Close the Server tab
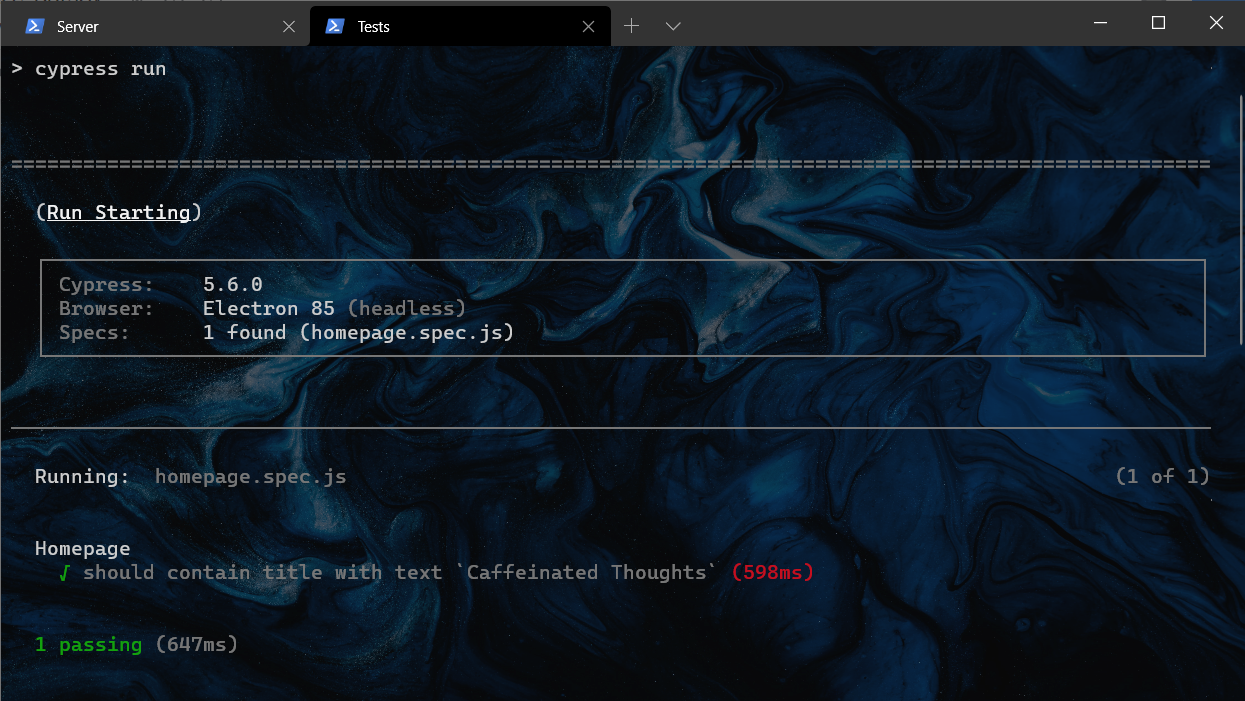This screenshot has width=1245, height=701. (x=289, y=26)
